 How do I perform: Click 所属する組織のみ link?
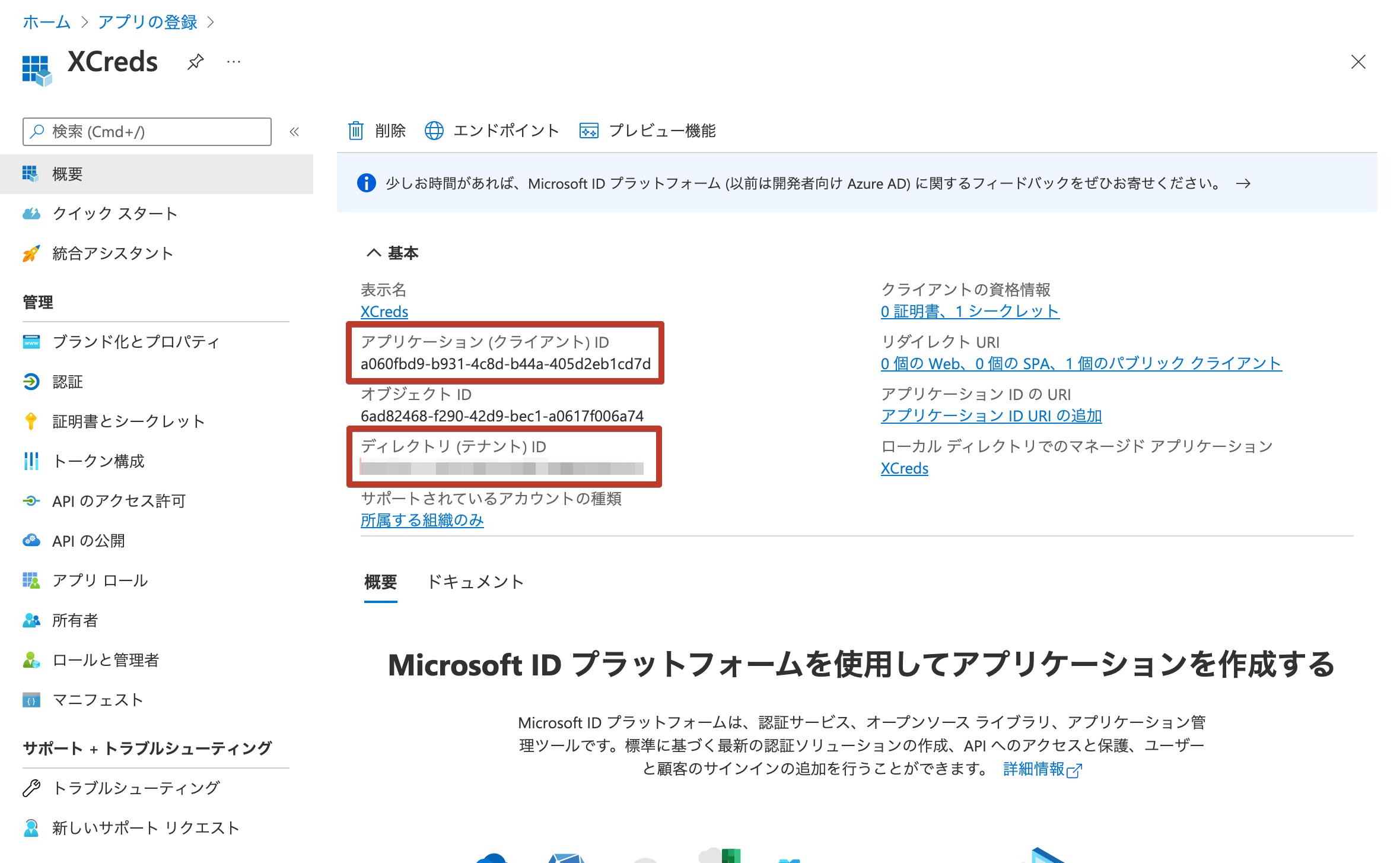point(422,521)
